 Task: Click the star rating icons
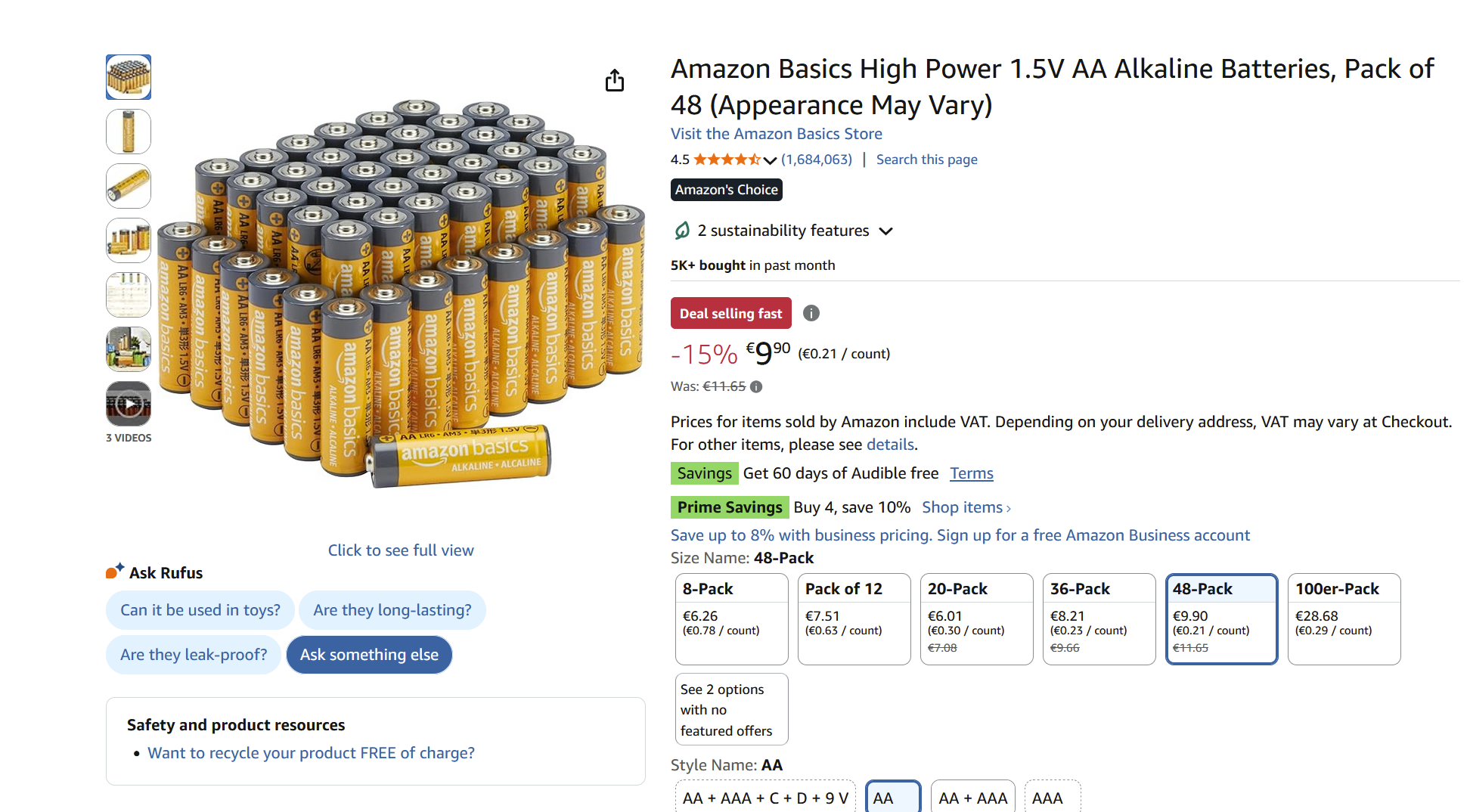727,160
